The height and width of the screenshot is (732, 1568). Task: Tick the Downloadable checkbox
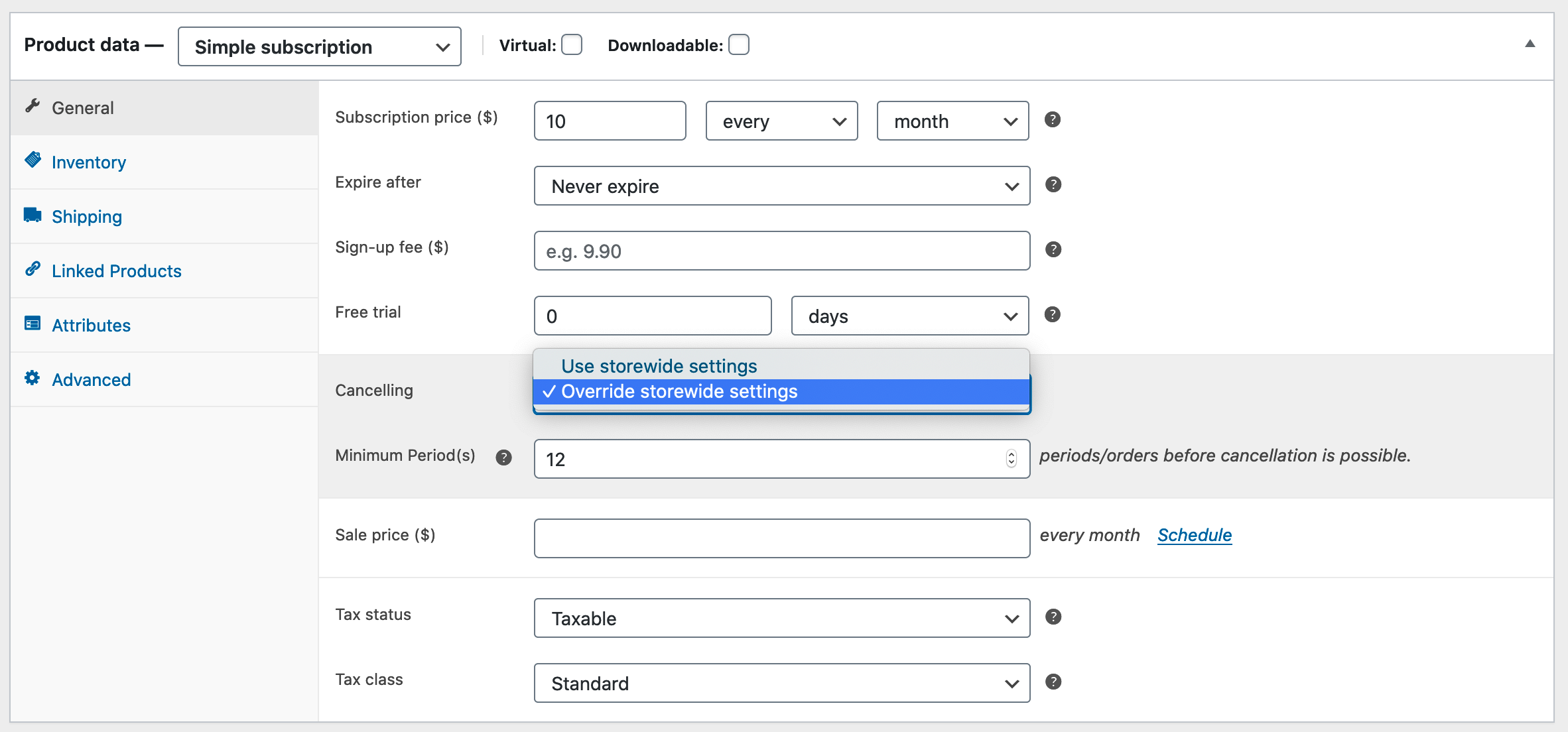pyautogui.click(x=739, y=45)
